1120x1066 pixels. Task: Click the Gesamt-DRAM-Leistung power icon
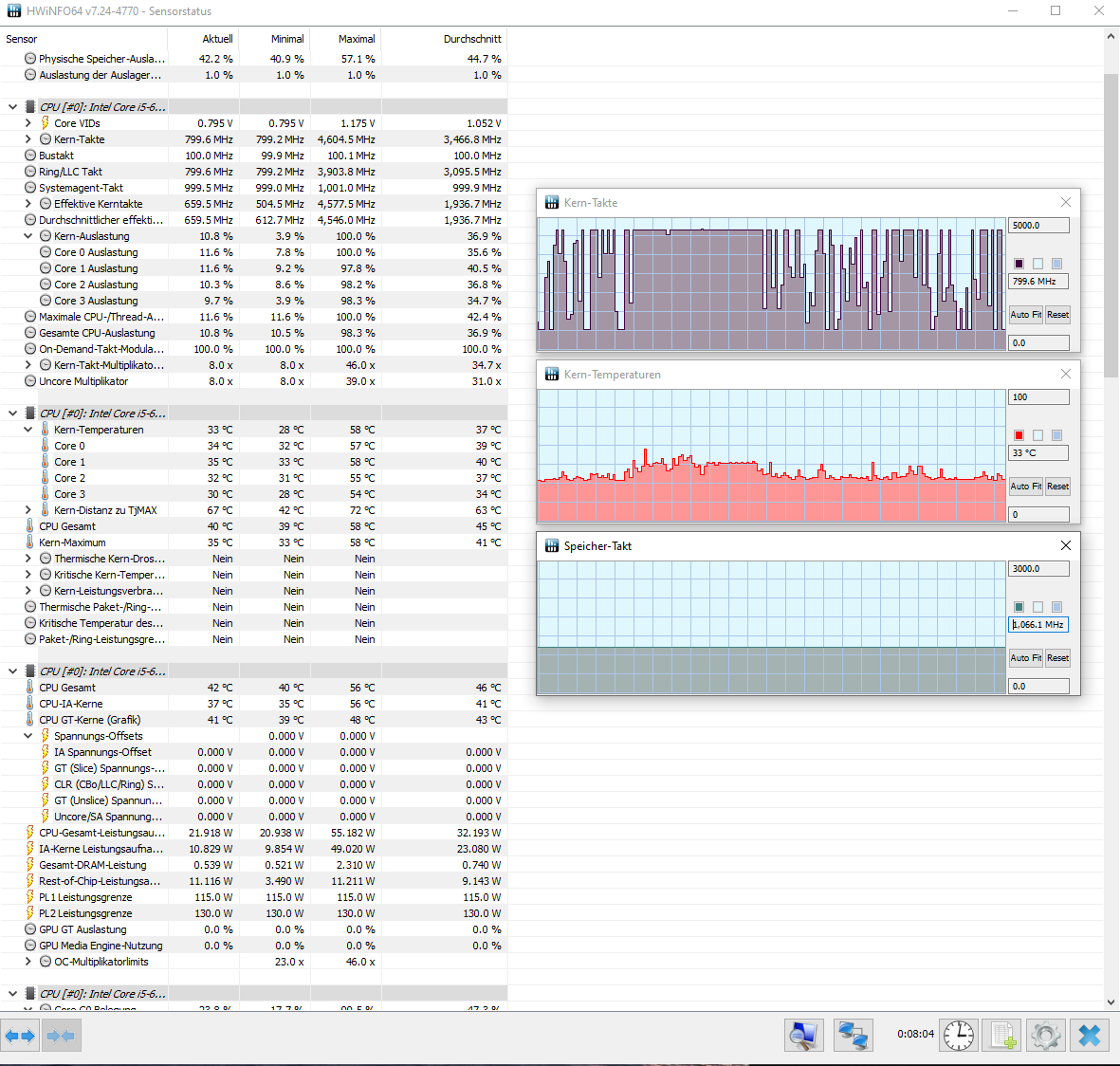click(30, 865)
